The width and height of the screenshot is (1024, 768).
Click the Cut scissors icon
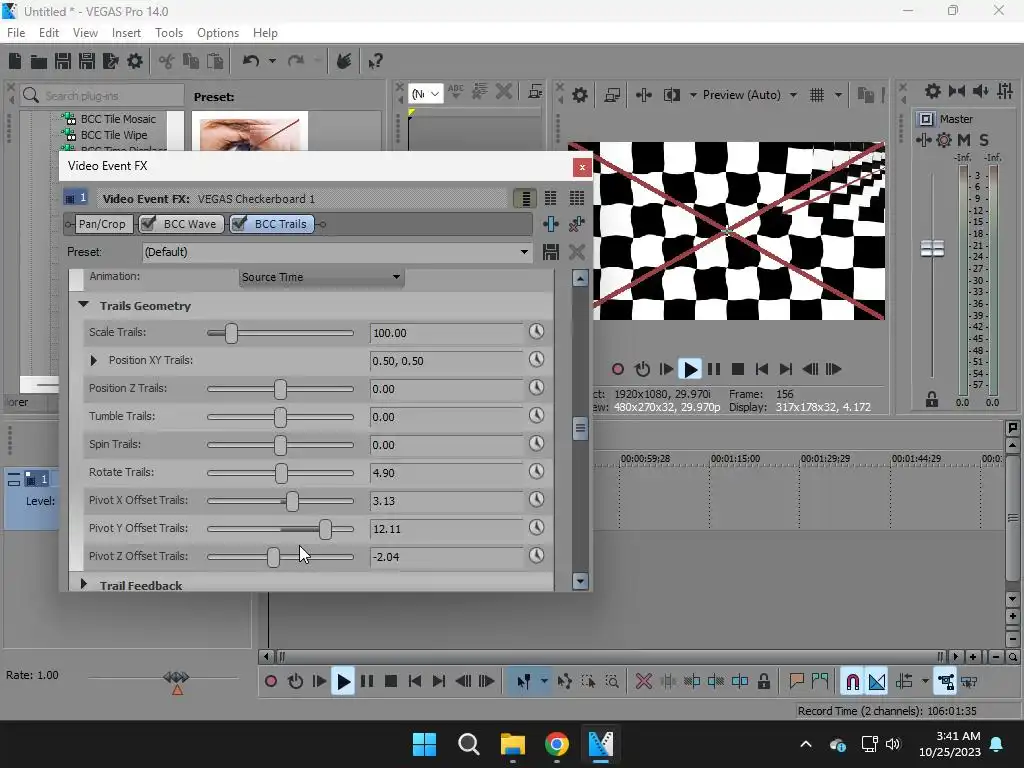pyautogui.click(x=167, y=61)
